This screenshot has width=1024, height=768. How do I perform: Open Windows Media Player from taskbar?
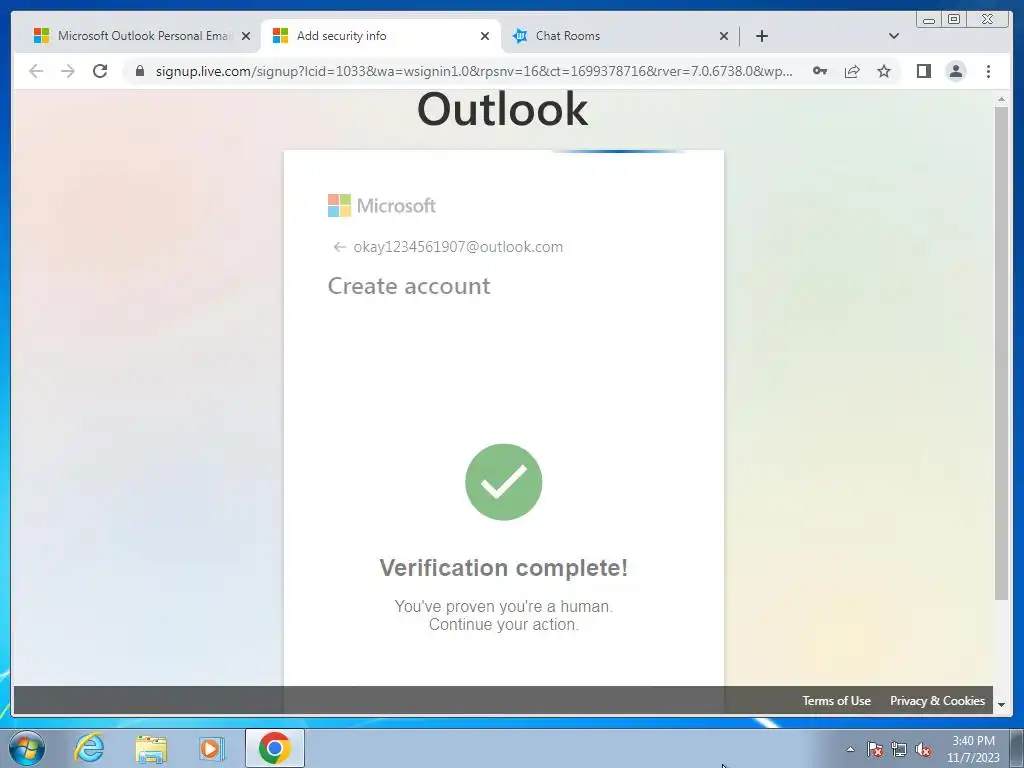click(x=212, y=748)
